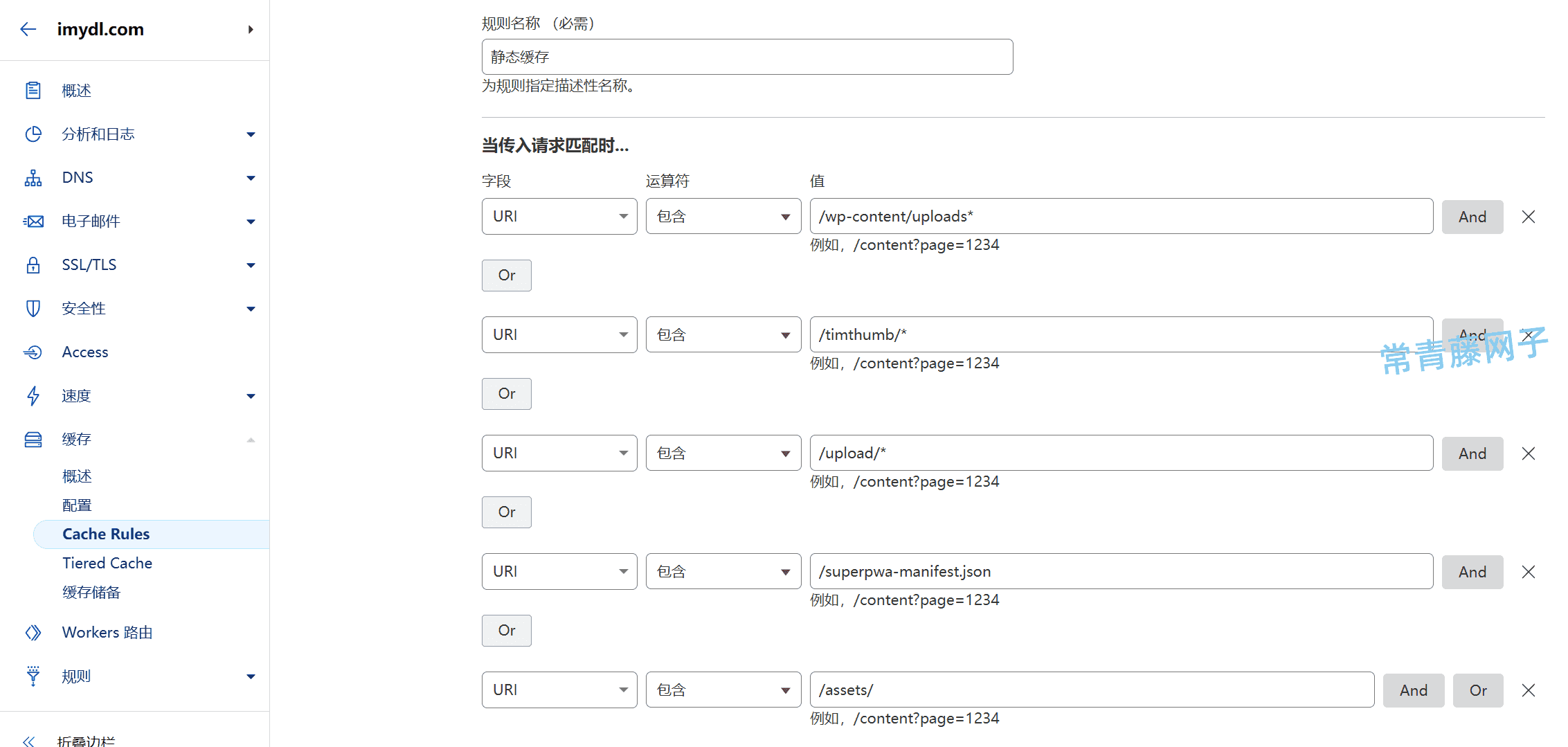Click the value field containing /upload/*
This screenshot has height=747, width=1568.
click(x=1121, y=453)
